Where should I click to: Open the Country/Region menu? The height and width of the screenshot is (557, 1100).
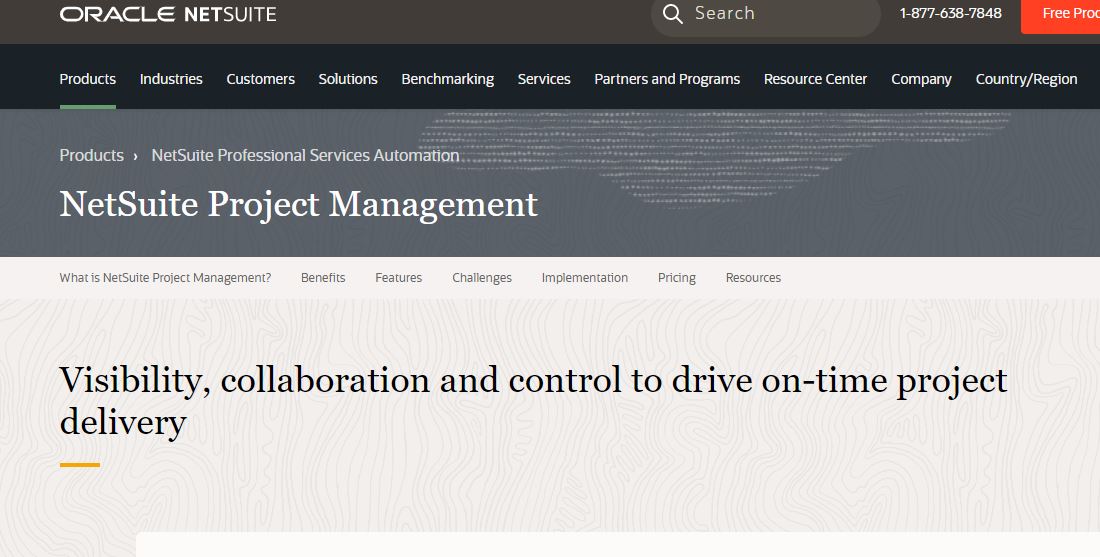point(1026,79)
